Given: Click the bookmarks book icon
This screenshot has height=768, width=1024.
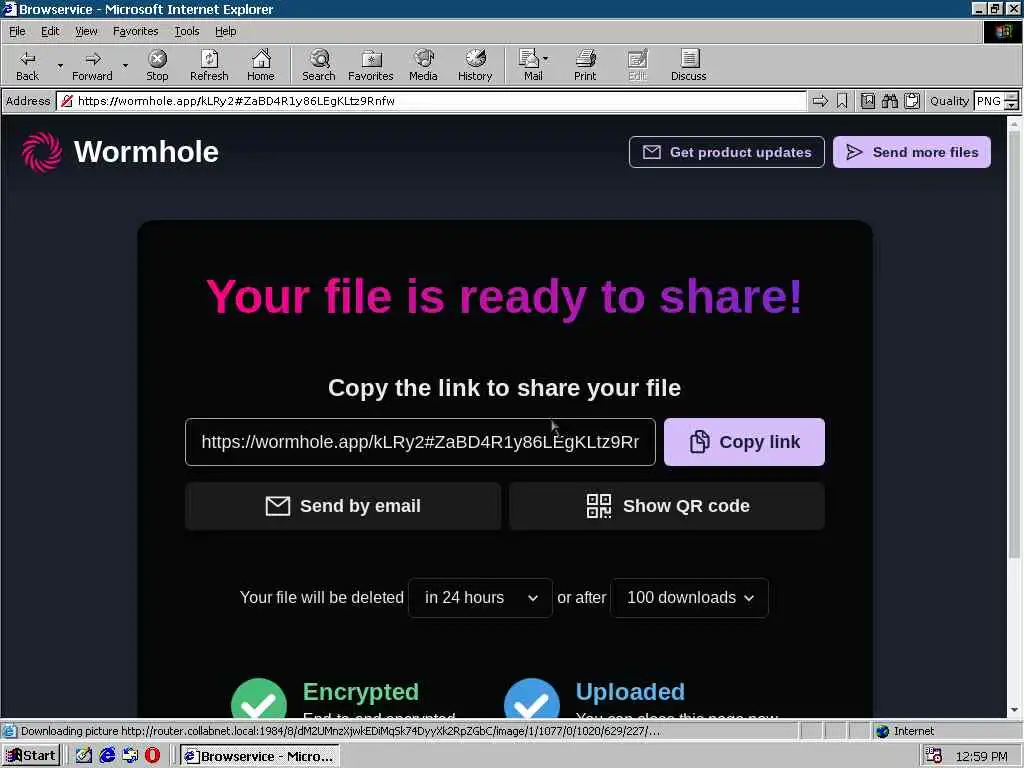Looking at the screenshot, I should click(x=867, y=101).
